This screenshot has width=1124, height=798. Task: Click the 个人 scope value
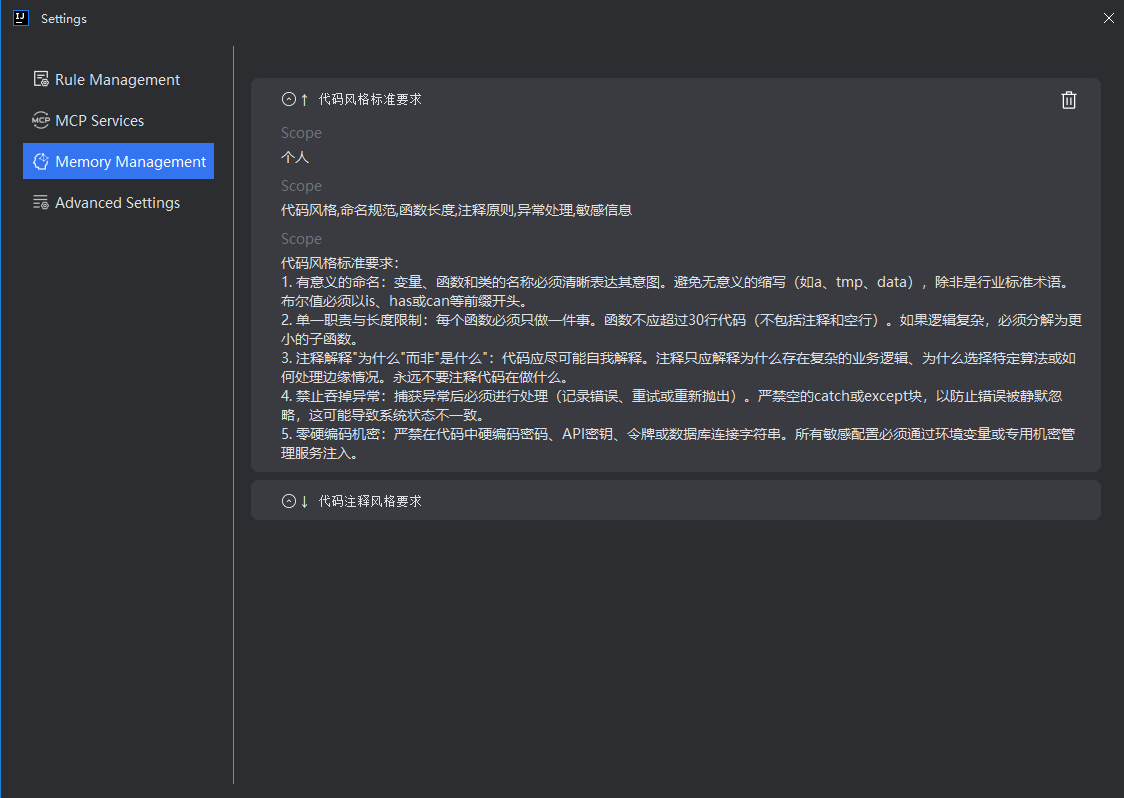295,157
